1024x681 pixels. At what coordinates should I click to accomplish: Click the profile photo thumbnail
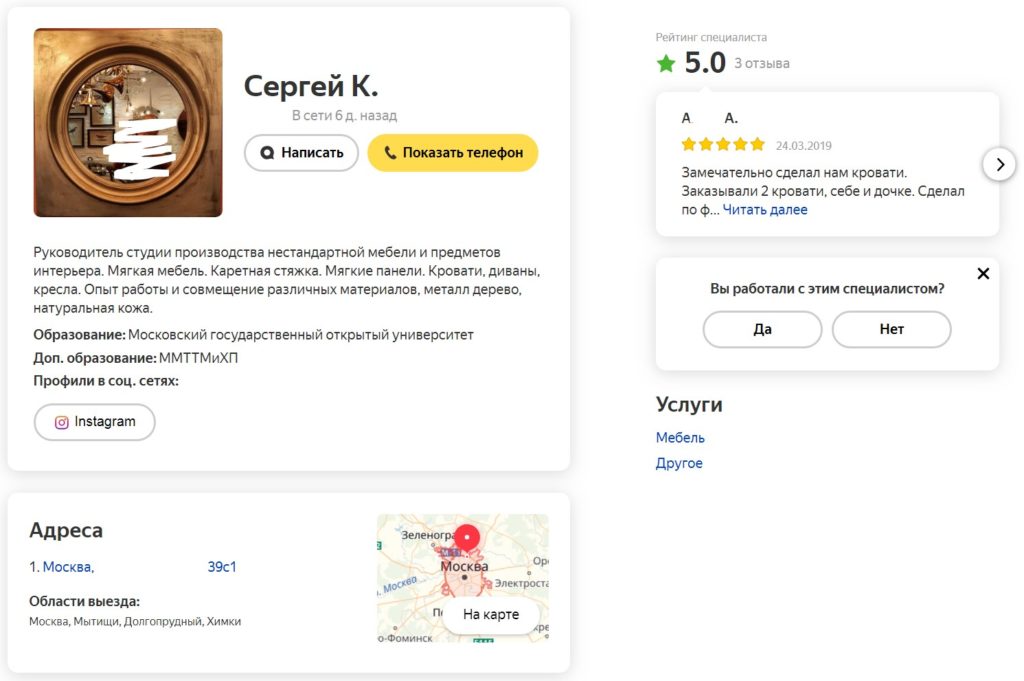click(128, 123)
